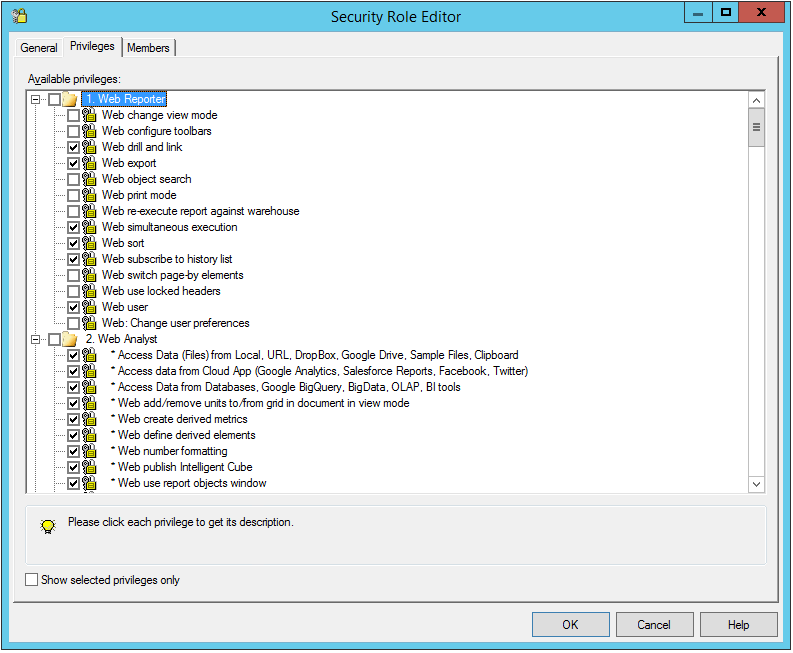Select the Privileges tab

click(x=93, y=46)
